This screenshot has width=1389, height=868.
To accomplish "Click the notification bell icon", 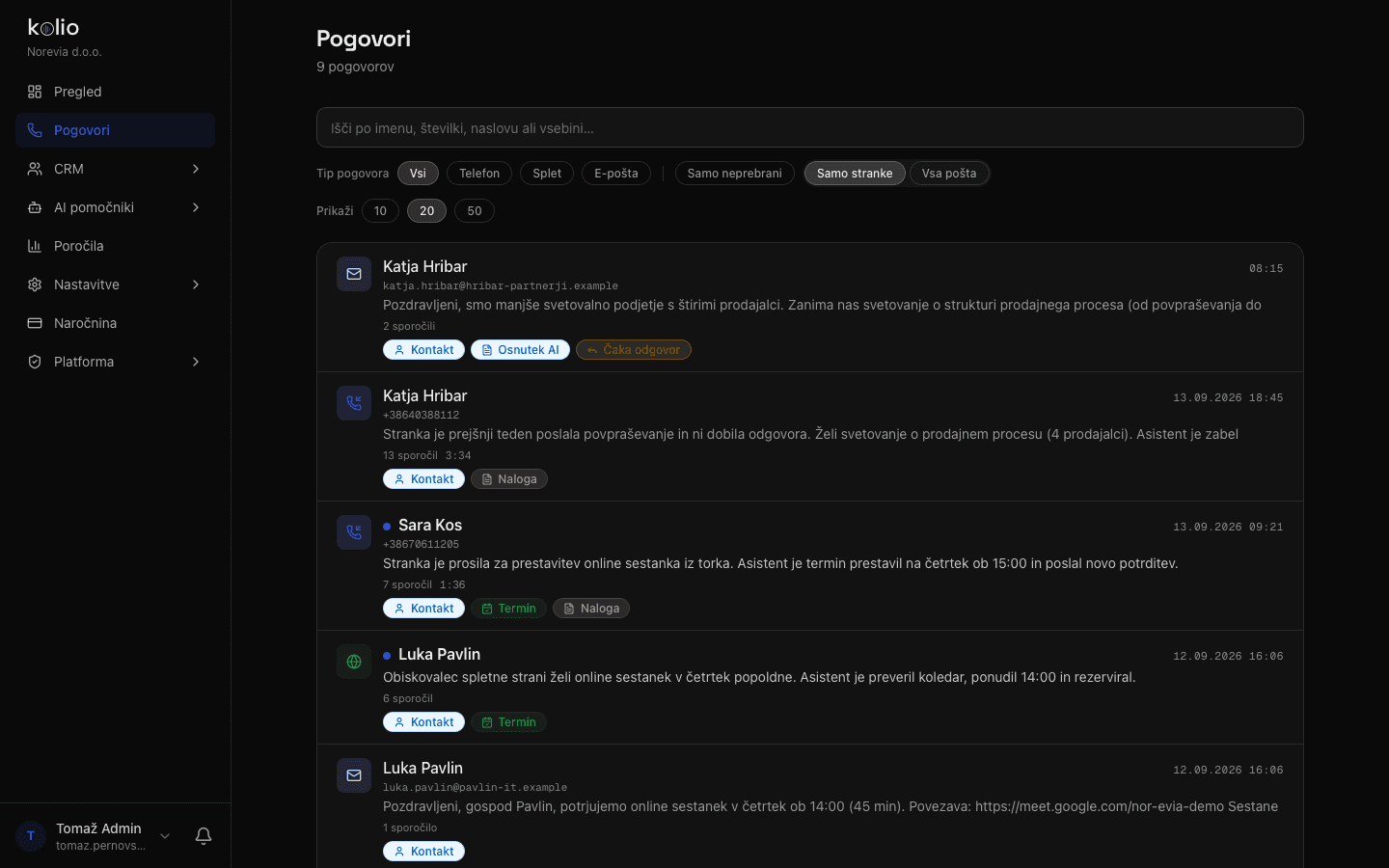I will (x=204, y=836).
